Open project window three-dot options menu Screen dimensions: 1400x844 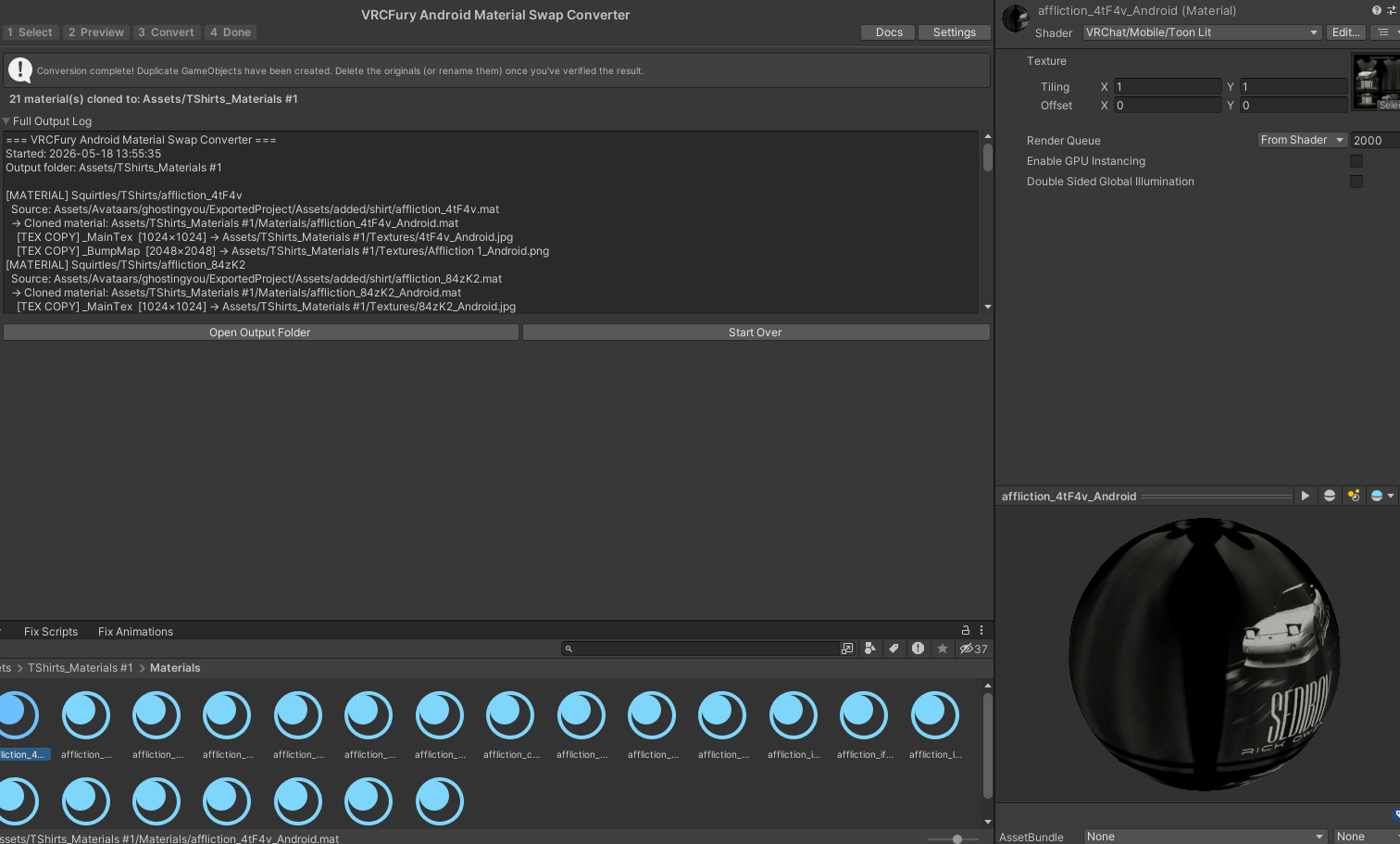pos(981,630)
